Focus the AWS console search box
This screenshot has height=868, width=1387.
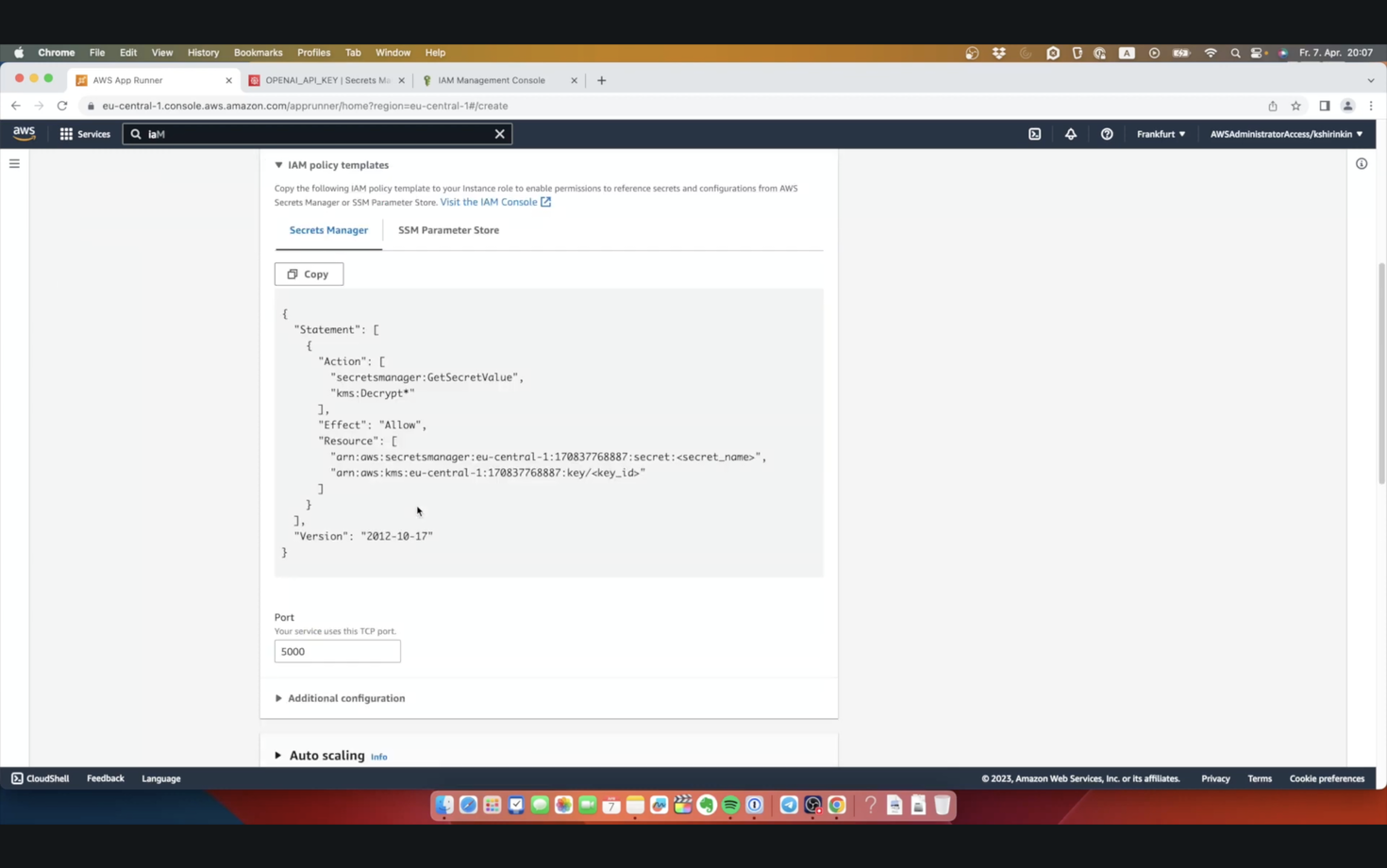click(x=316, y=134)
